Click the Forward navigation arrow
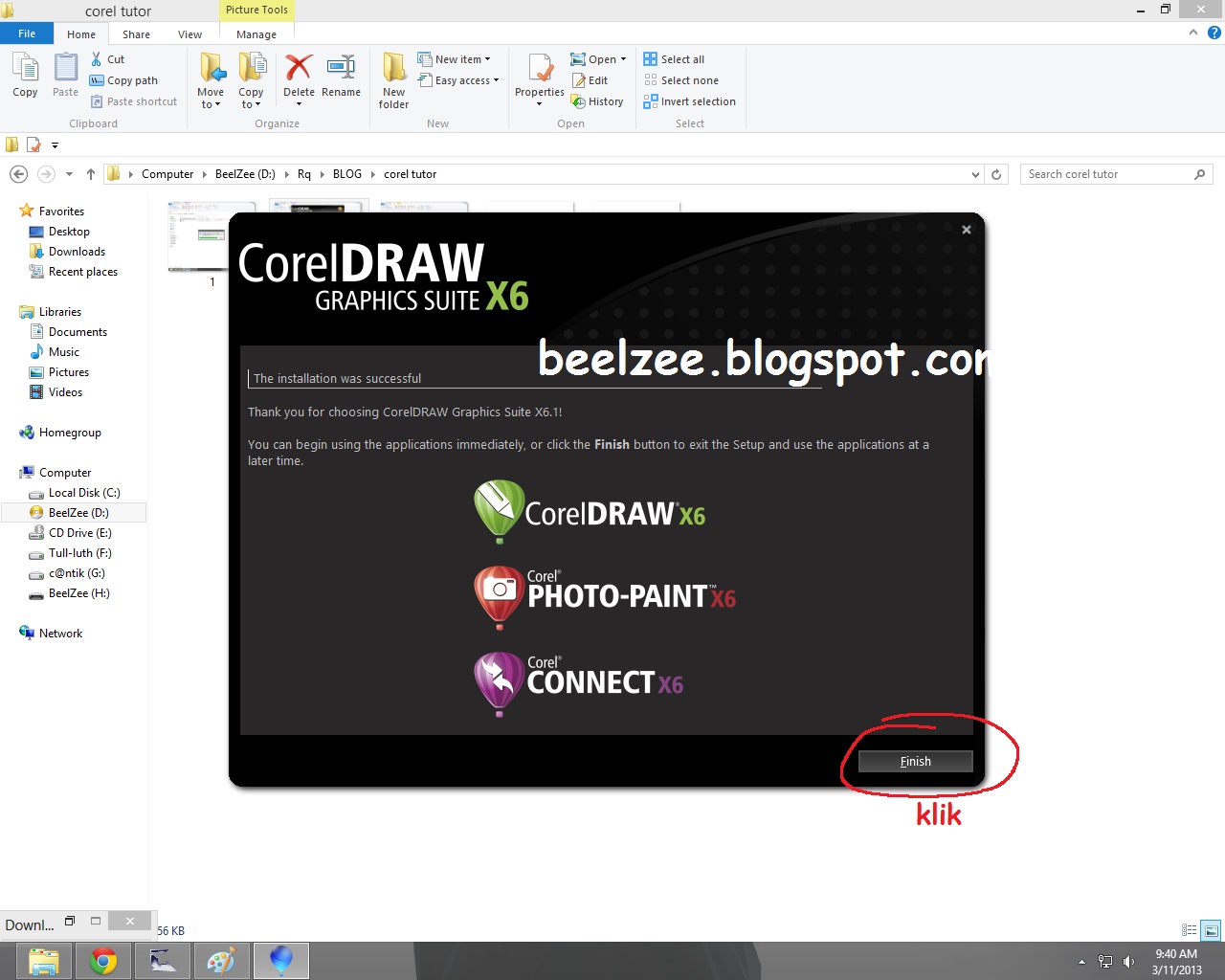The height and width of the screenshot is (980, 1225). pos(46,174)
